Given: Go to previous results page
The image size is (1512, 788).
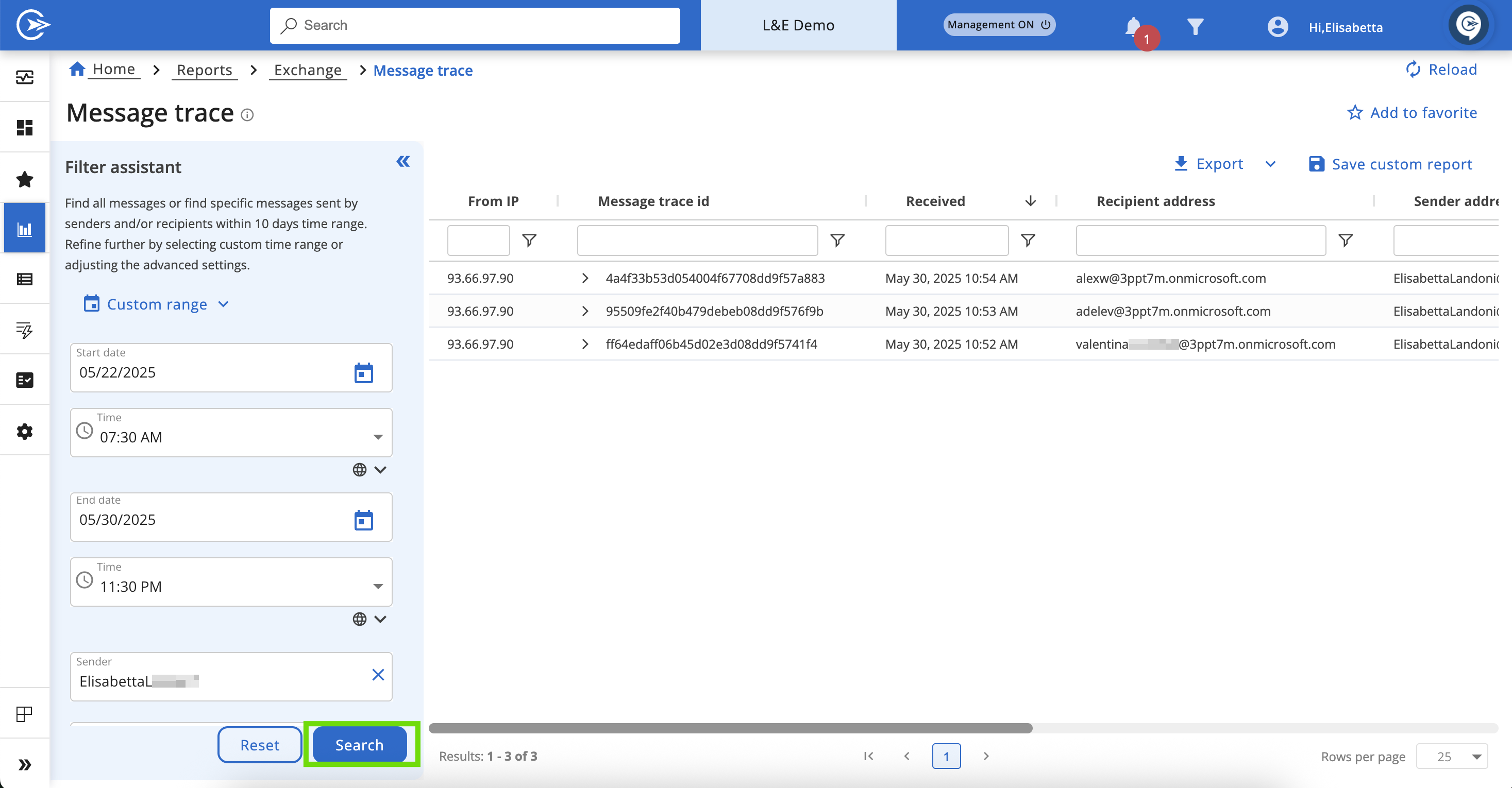Looking at the screenshot, I should 907,756.
